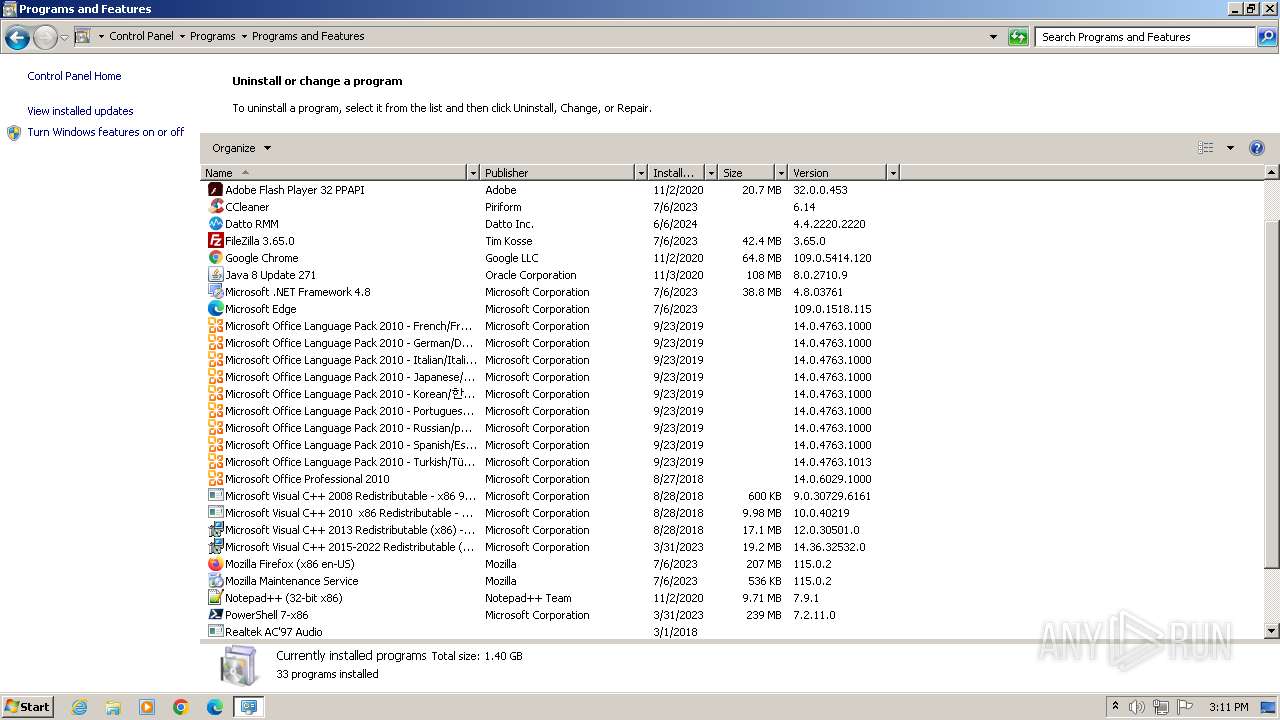Click the scrollbar down arrow
Viewport: 1280px width, 720px height.
coord(1272,631)
